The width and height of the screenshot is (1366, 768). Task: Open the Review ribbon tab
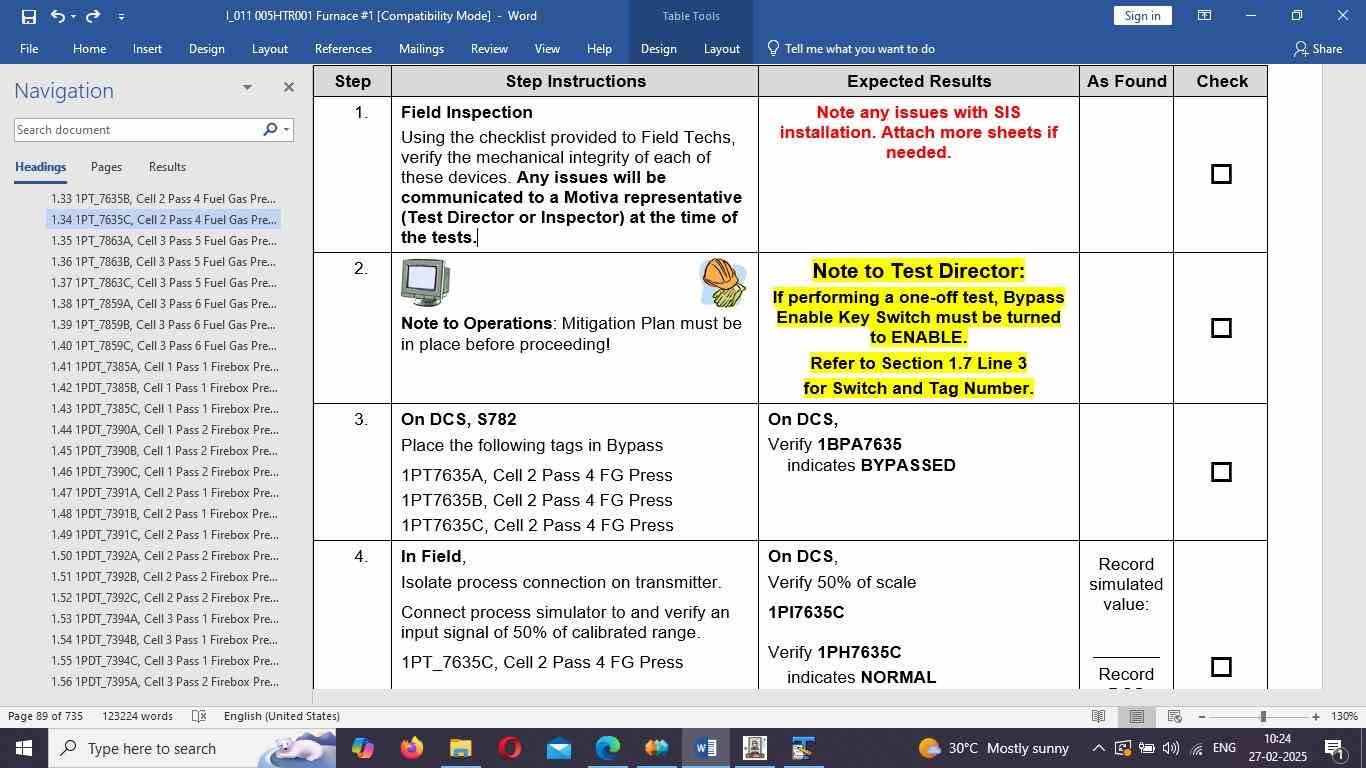coord(489,48)
